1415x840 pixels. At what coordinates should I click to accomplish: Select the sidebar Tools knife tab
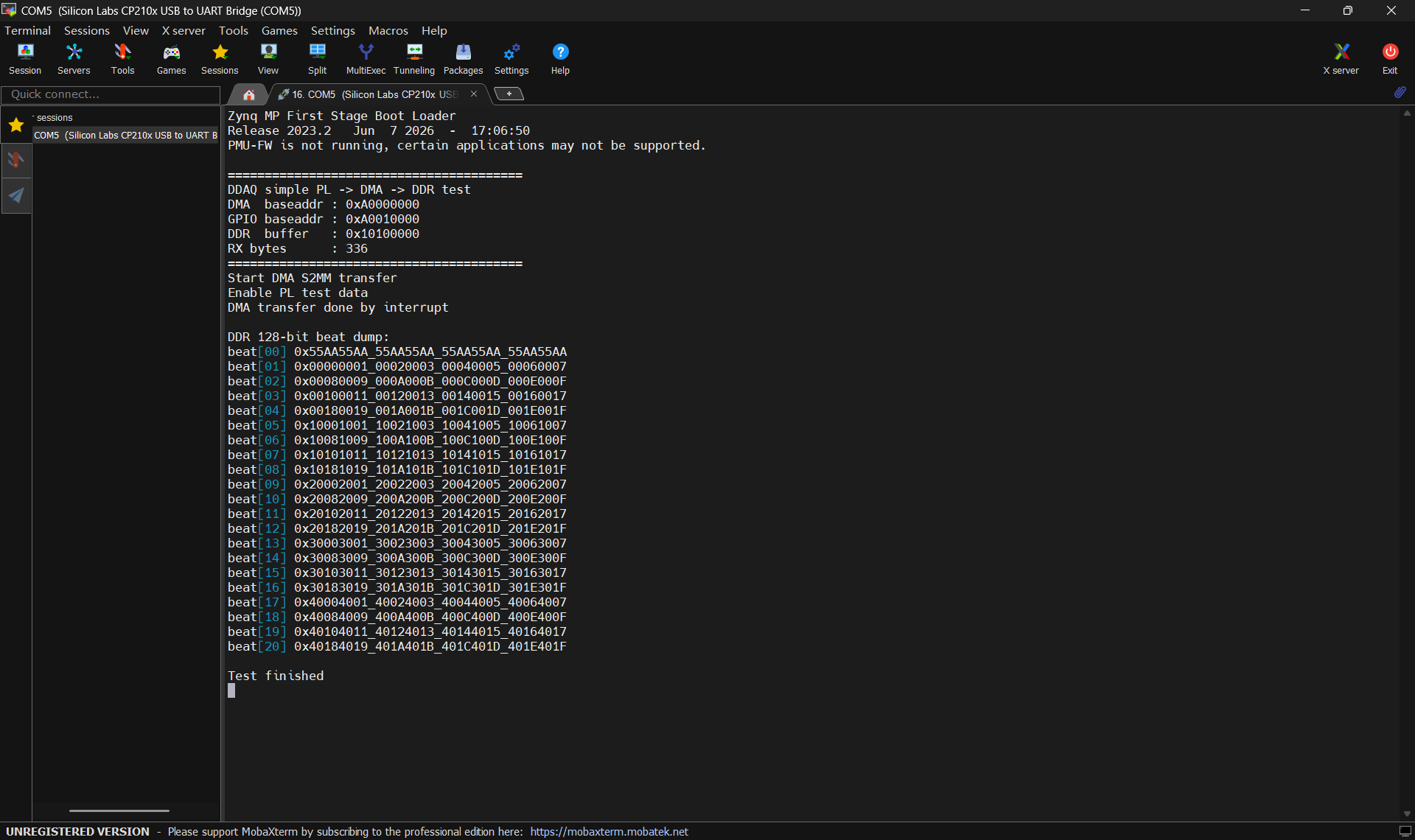(x=16, y=160)
